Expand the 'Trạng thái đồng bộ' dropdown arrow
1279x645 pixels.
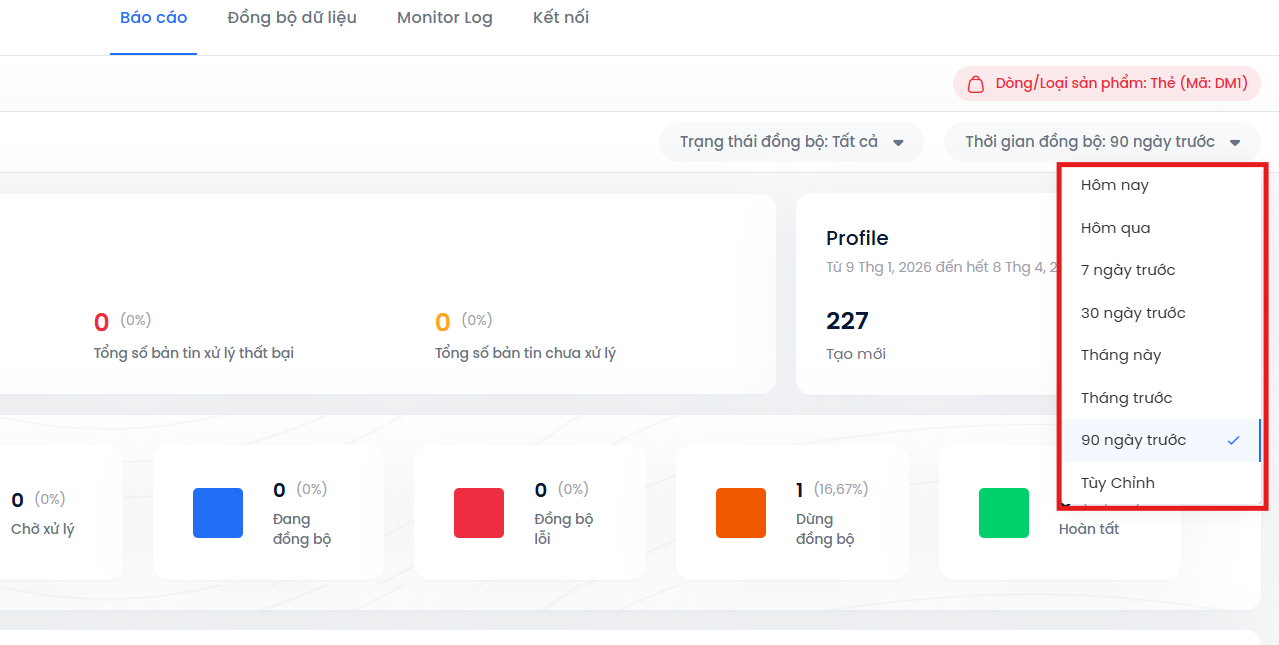point(898,143)
